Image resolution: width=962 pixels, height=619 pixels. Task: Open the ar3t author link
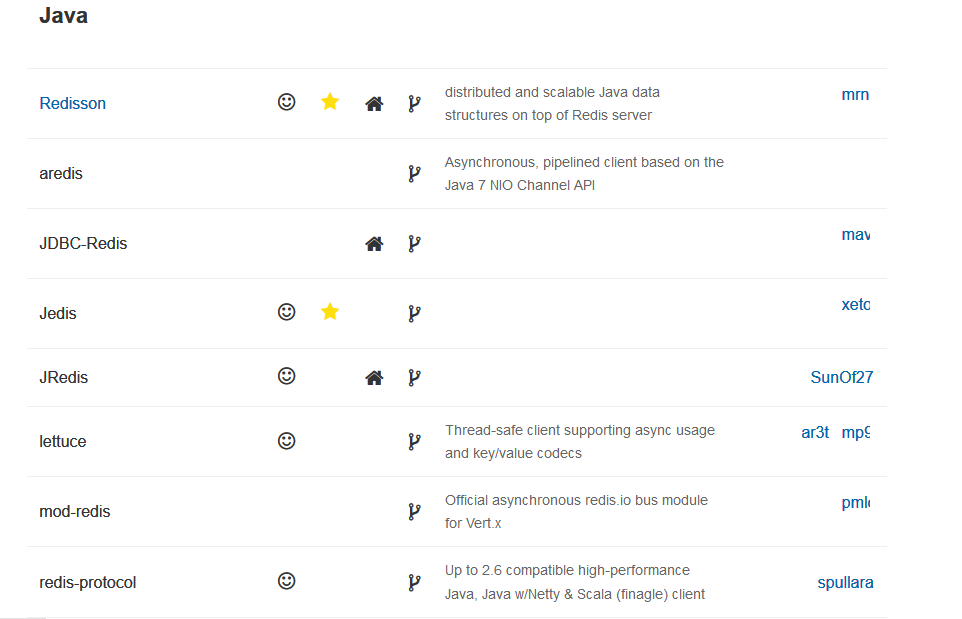coord(815,433)
